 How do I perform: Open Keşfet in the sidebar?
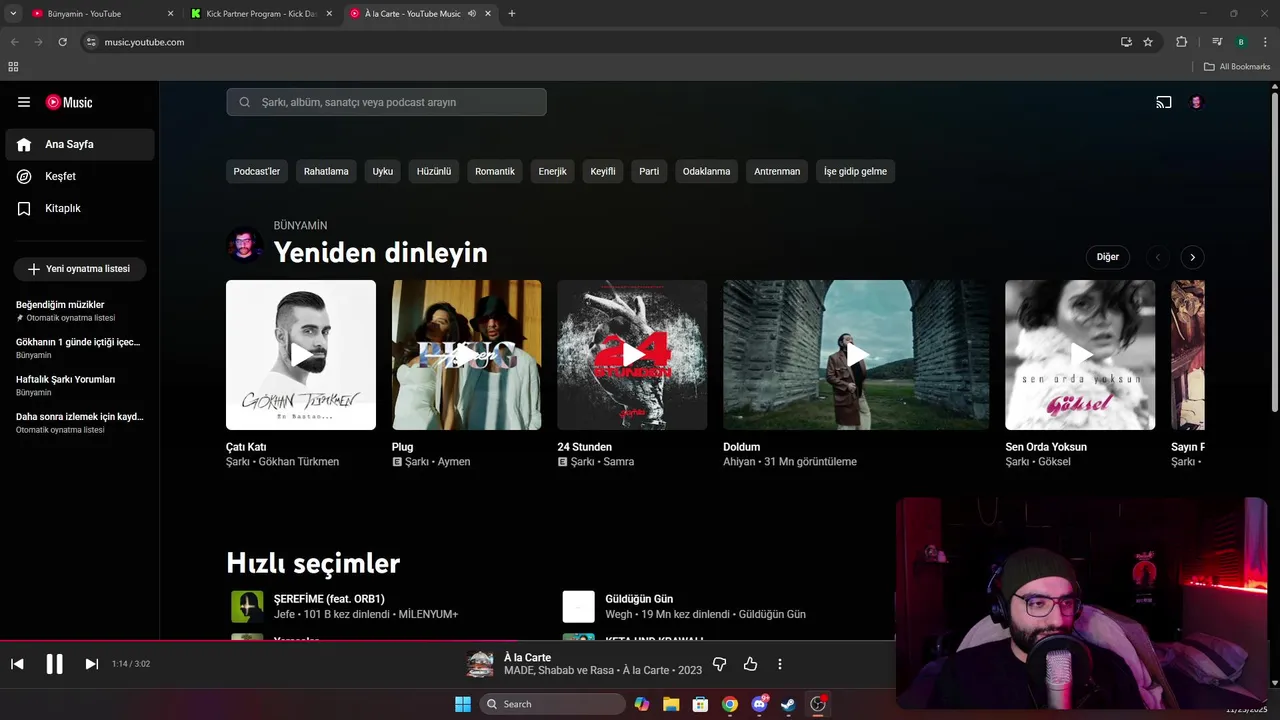click(x=80, y=176)
